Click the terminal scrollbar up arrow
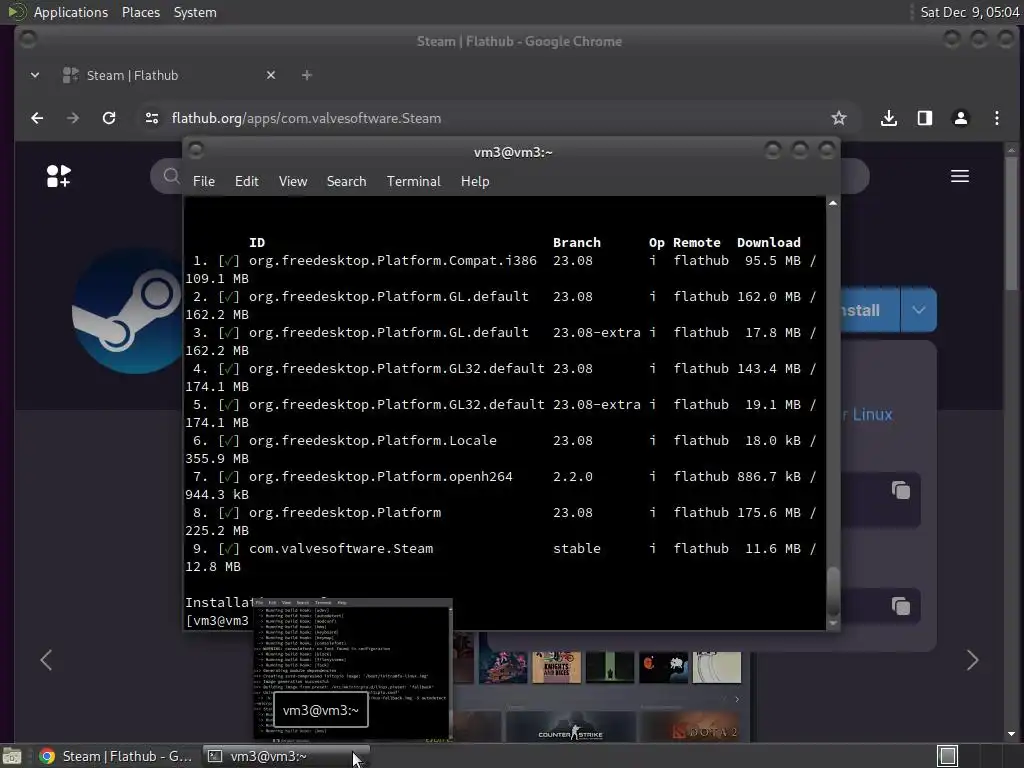1024x768 pixels. 833,203
